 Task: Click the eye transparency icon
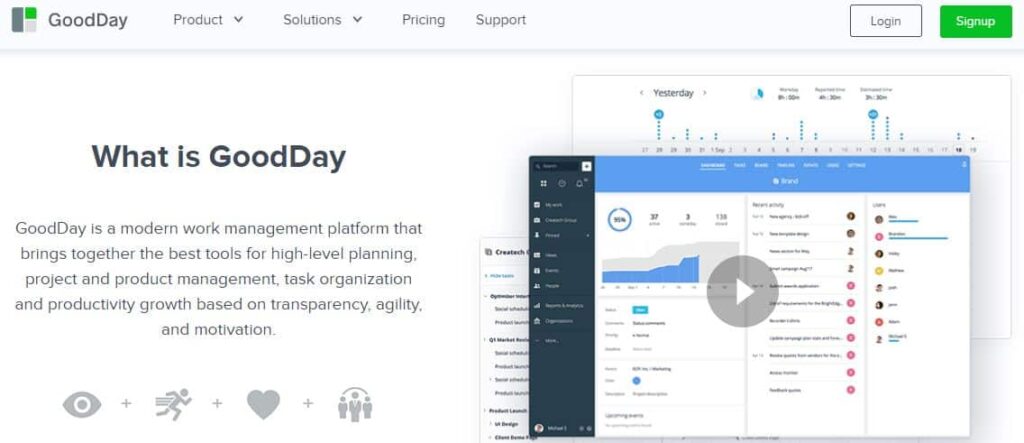coord(82,404)
